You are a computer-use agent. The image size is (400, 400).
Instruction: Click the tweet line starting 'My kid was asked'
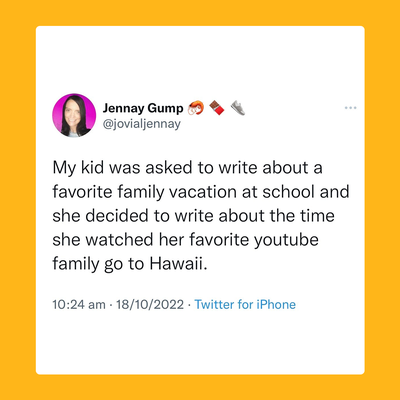187,167
